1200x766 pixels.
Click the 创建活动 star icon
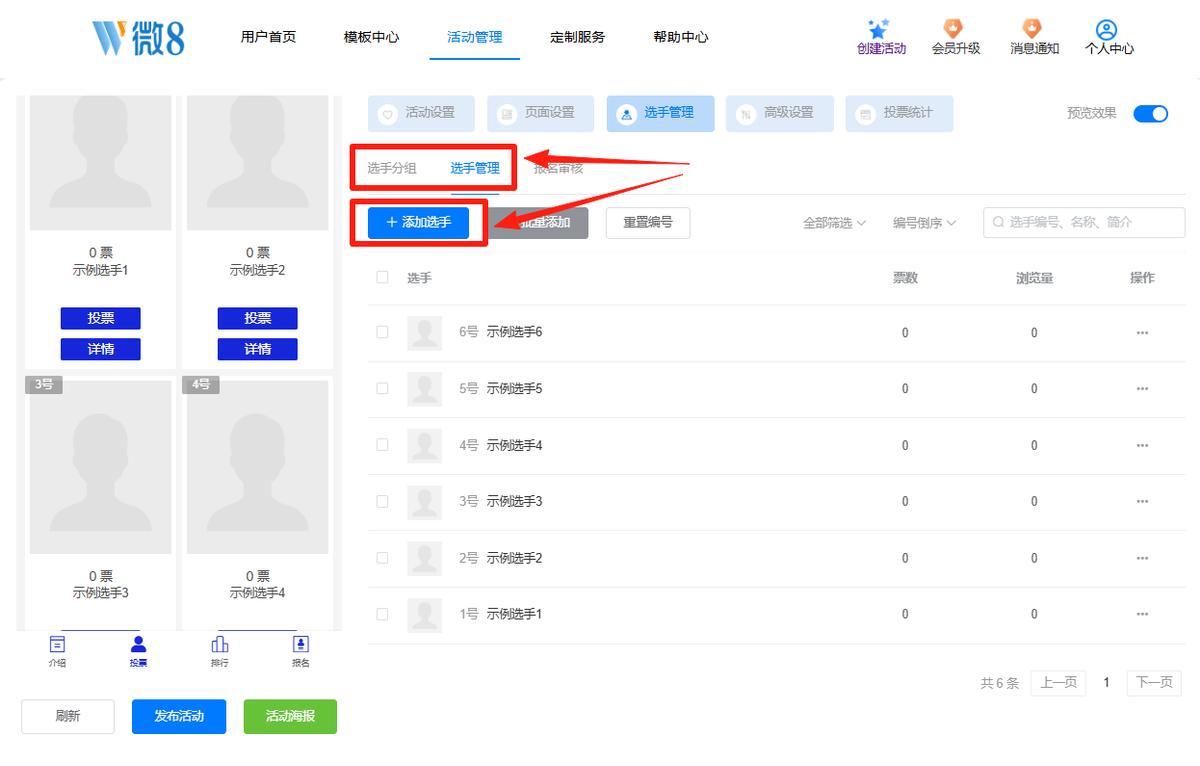coord(879,29)
